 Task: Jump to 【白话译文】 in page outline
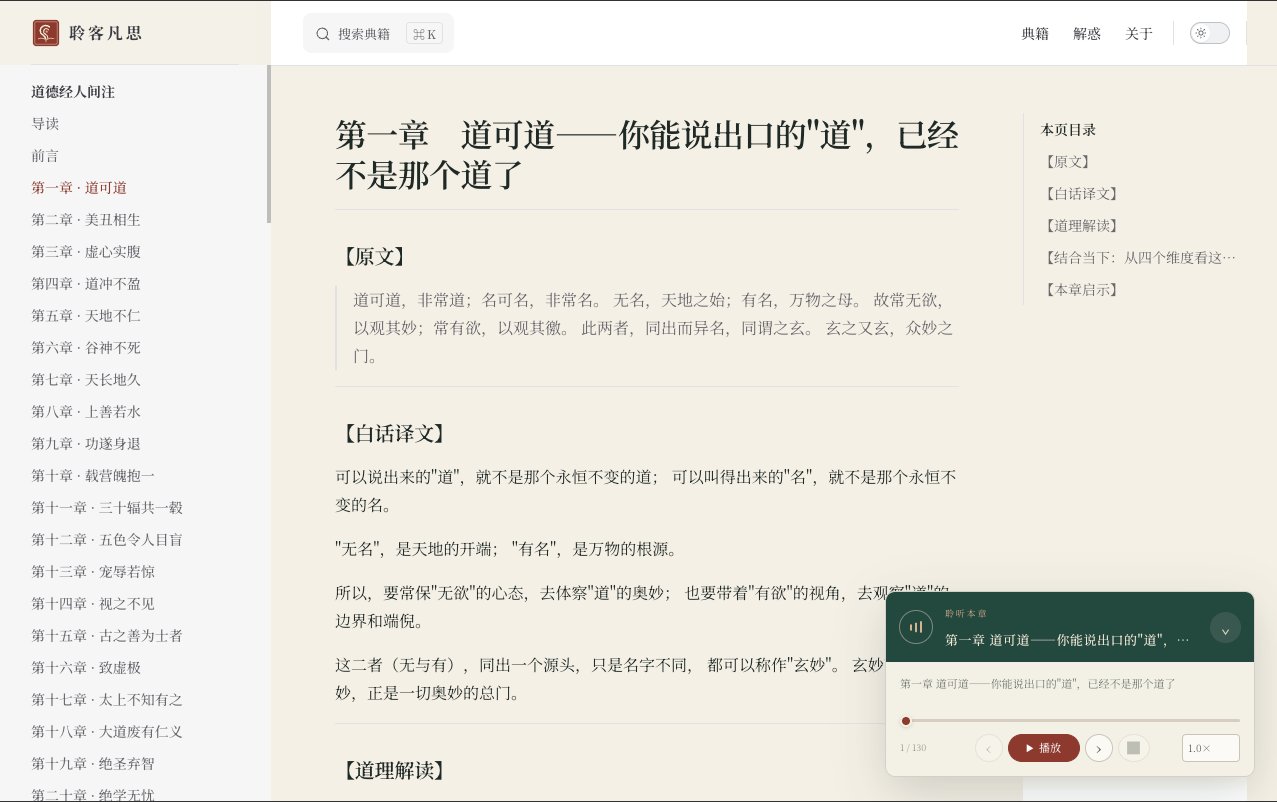[x=1082, y=194]
